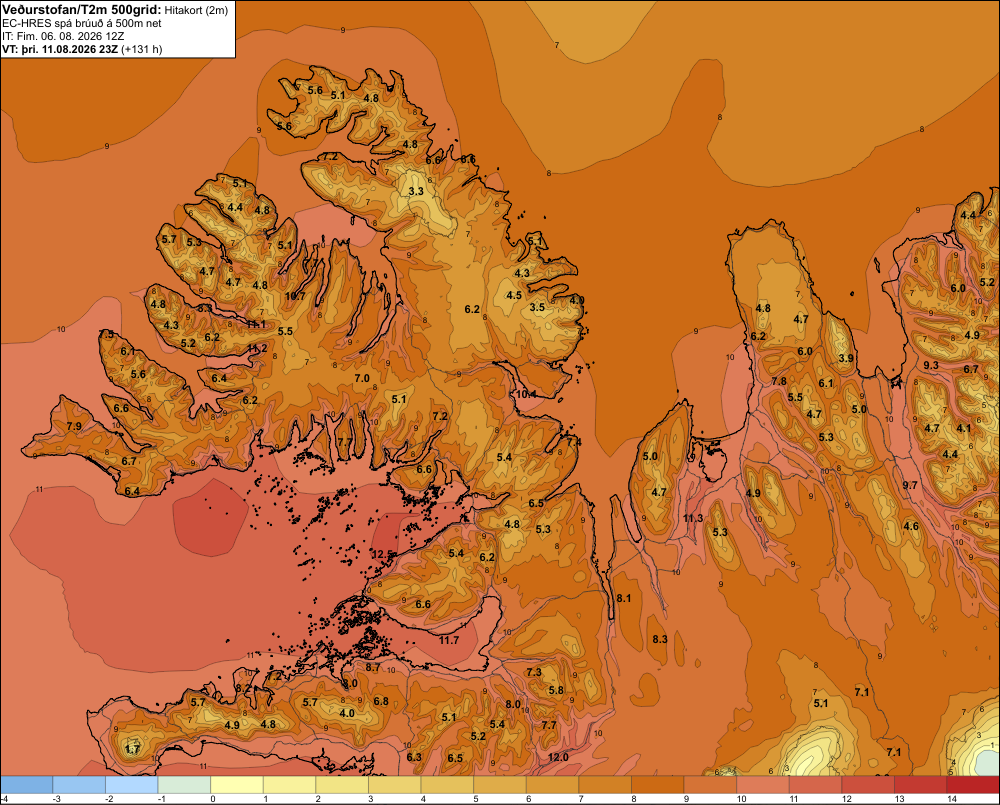Select the 10.4 temperature label on the east coast
1000x805 pixels.
tap(526, 394)
